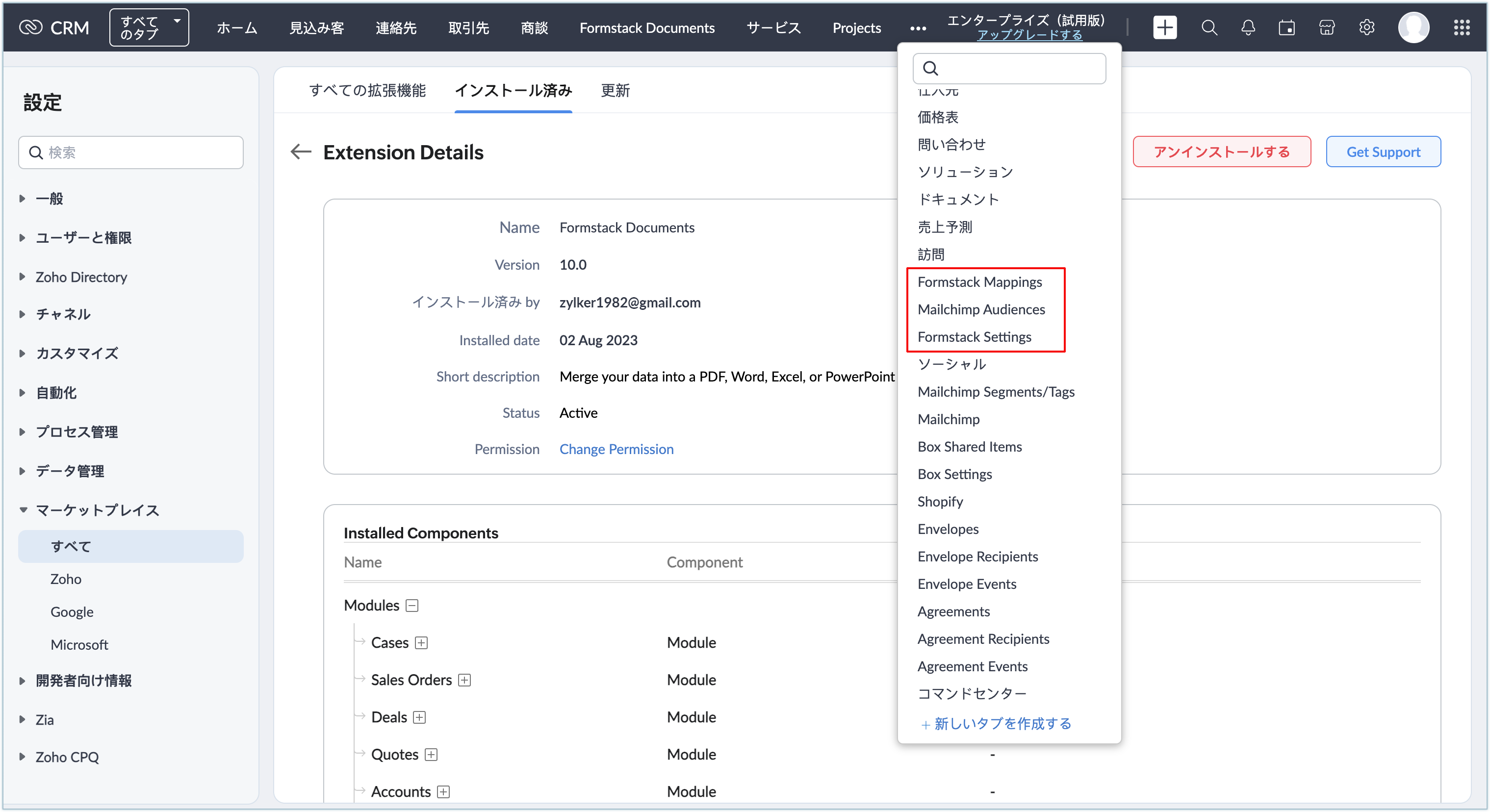Switch to 更新 tab
This screenshot has height=812, width=1490.
tap(615, 90)
